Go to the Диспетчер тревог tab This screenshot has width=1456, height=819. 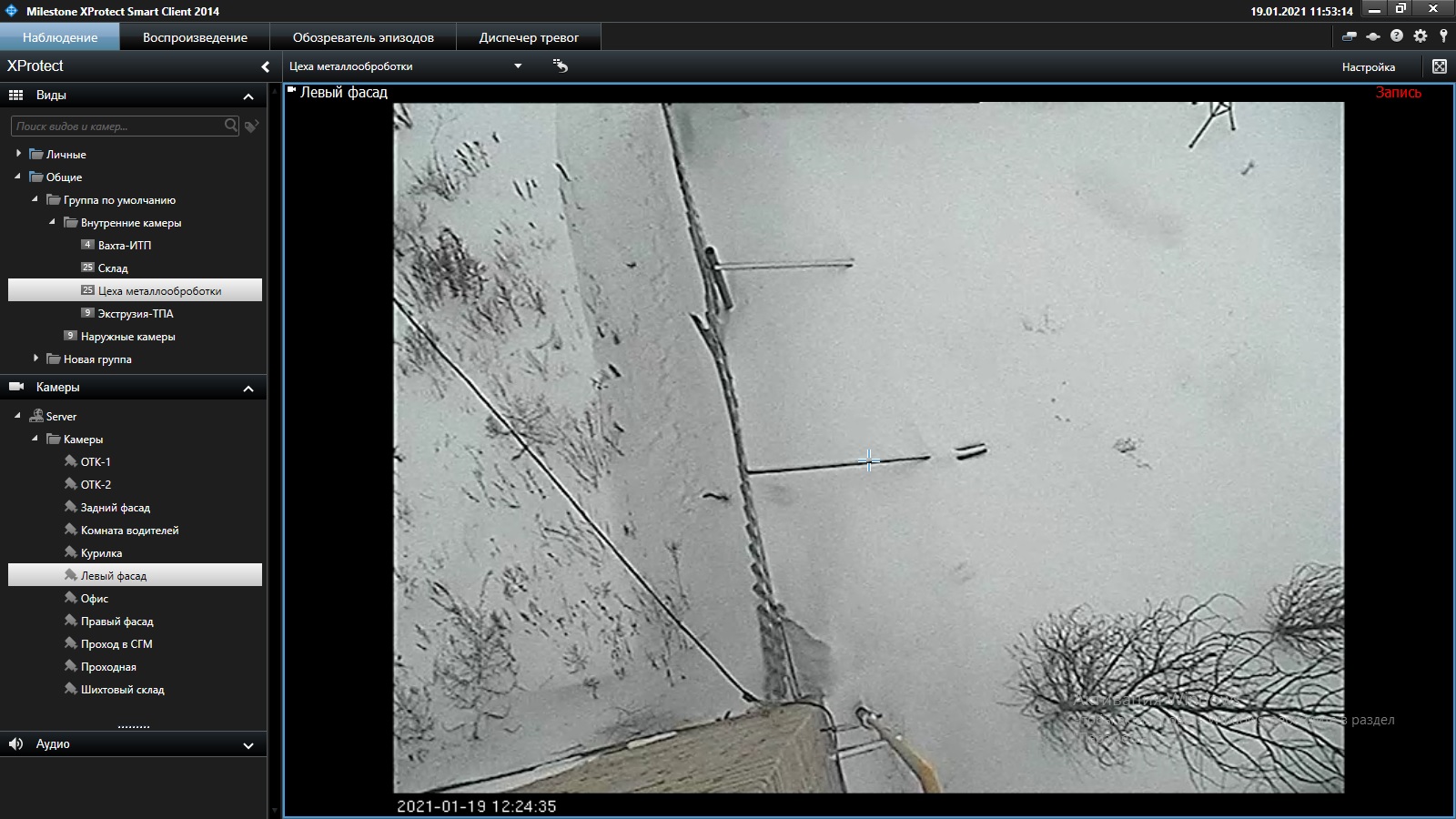click(529, 37)
